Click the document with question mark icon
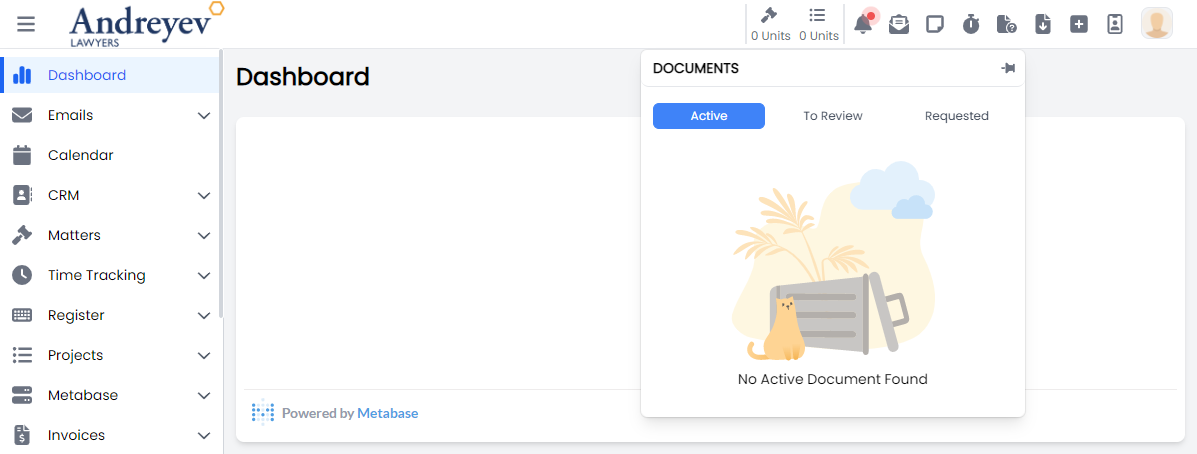 1006,24
